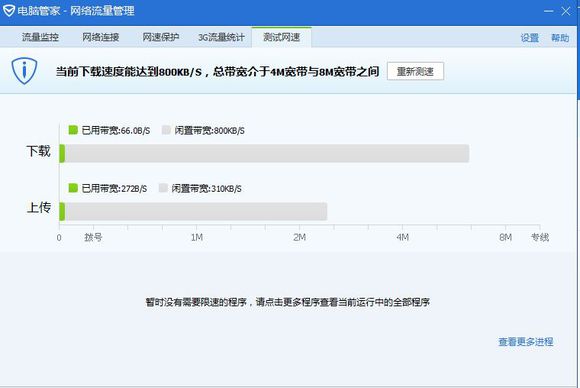Click the 拨号 axis label
The width and height of the screenshot is (580, 388).
point(93,237)
